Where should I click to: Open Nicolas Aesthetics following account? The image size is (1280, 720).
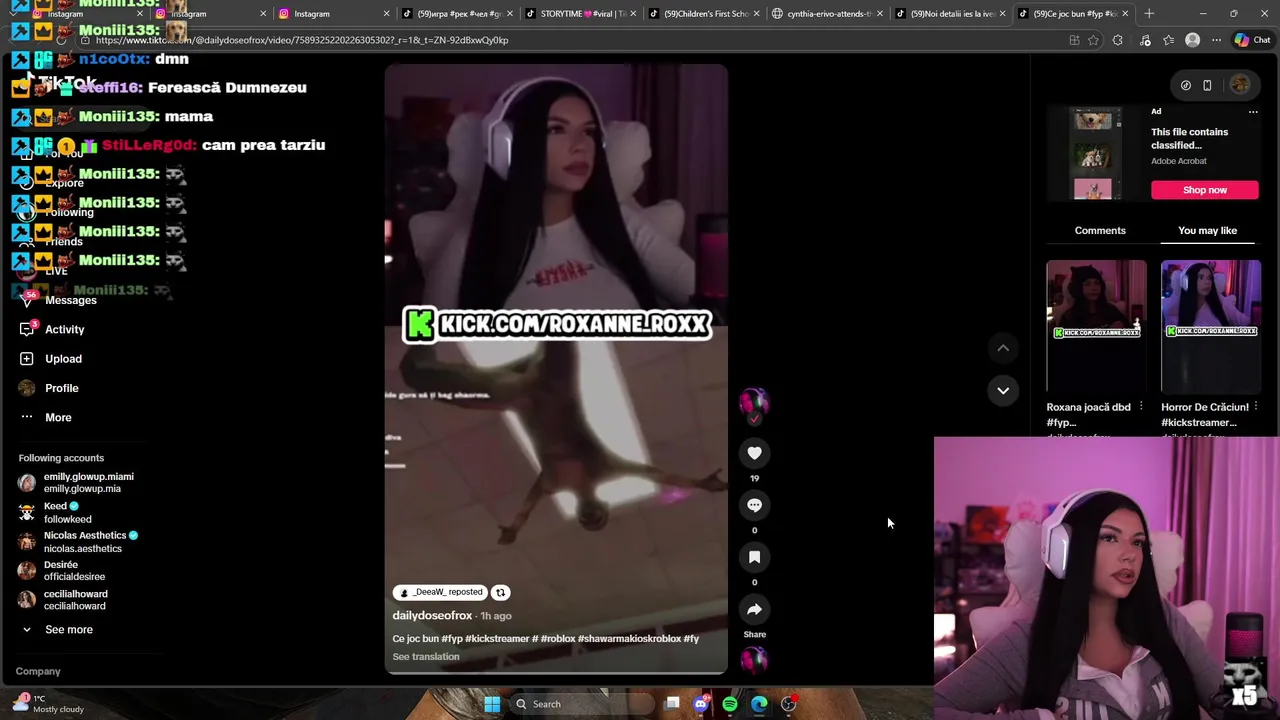point(78,541)
